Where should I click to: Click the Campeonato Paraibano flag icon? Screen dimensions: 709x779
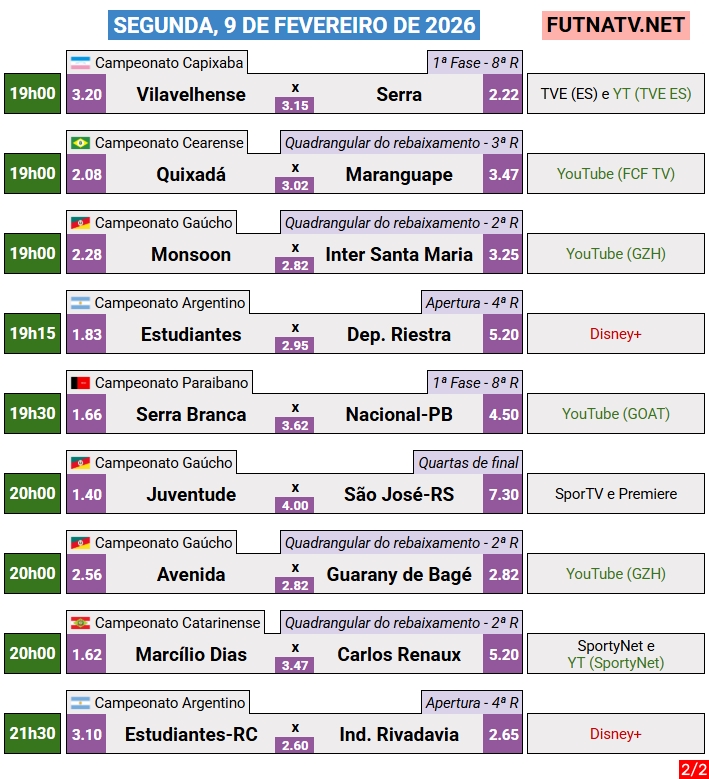click(x=80, y=383)
